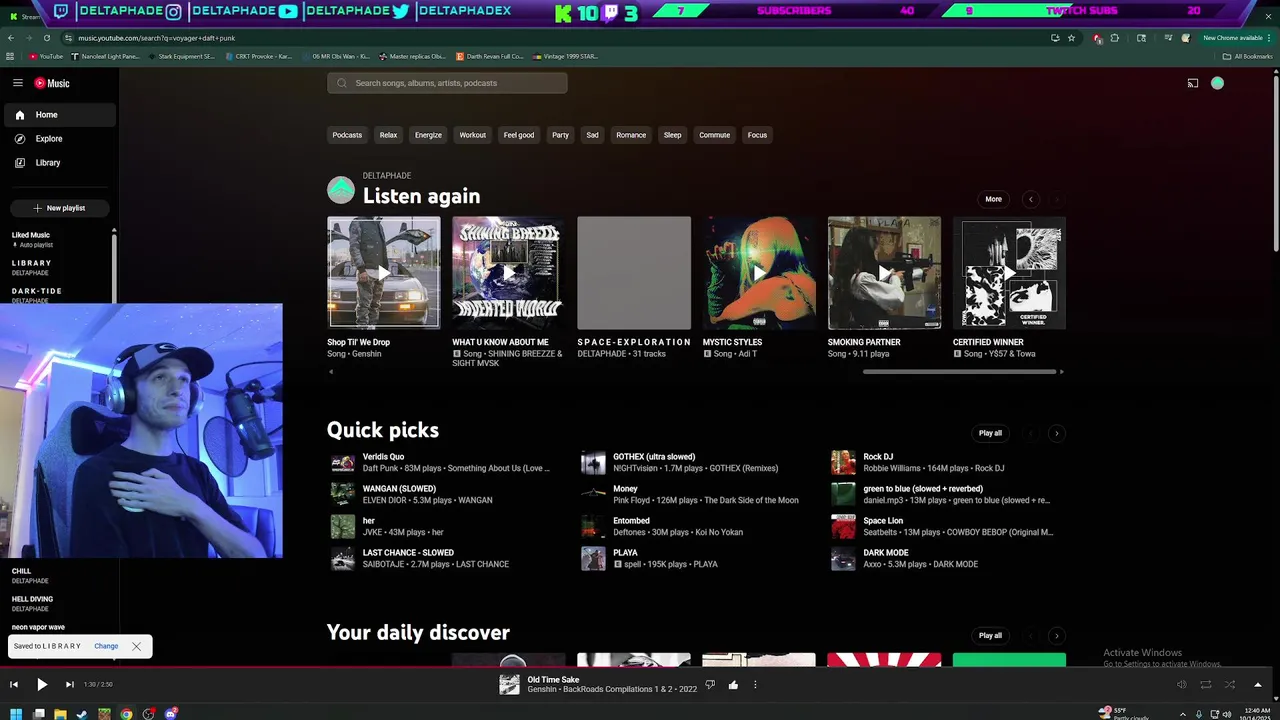Click the New Chrome available button
This screenshot has width=1280, height=720.
(x=1236, y=38)
